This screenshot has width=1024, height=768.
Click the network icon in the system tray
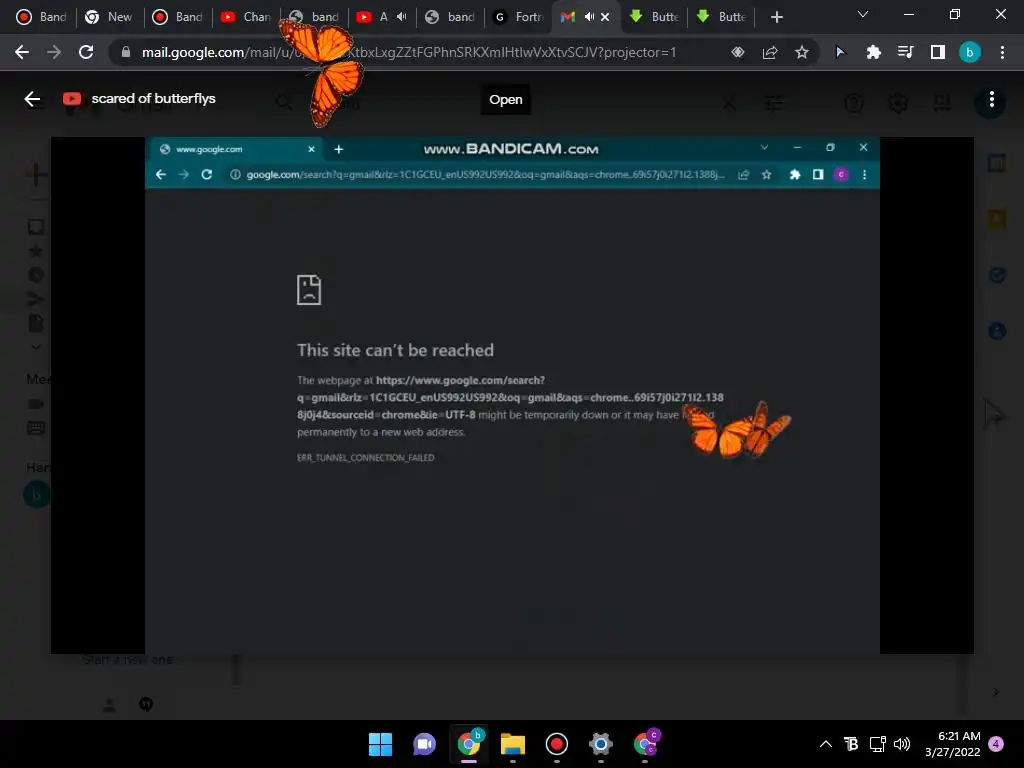[x=877, y=744]
